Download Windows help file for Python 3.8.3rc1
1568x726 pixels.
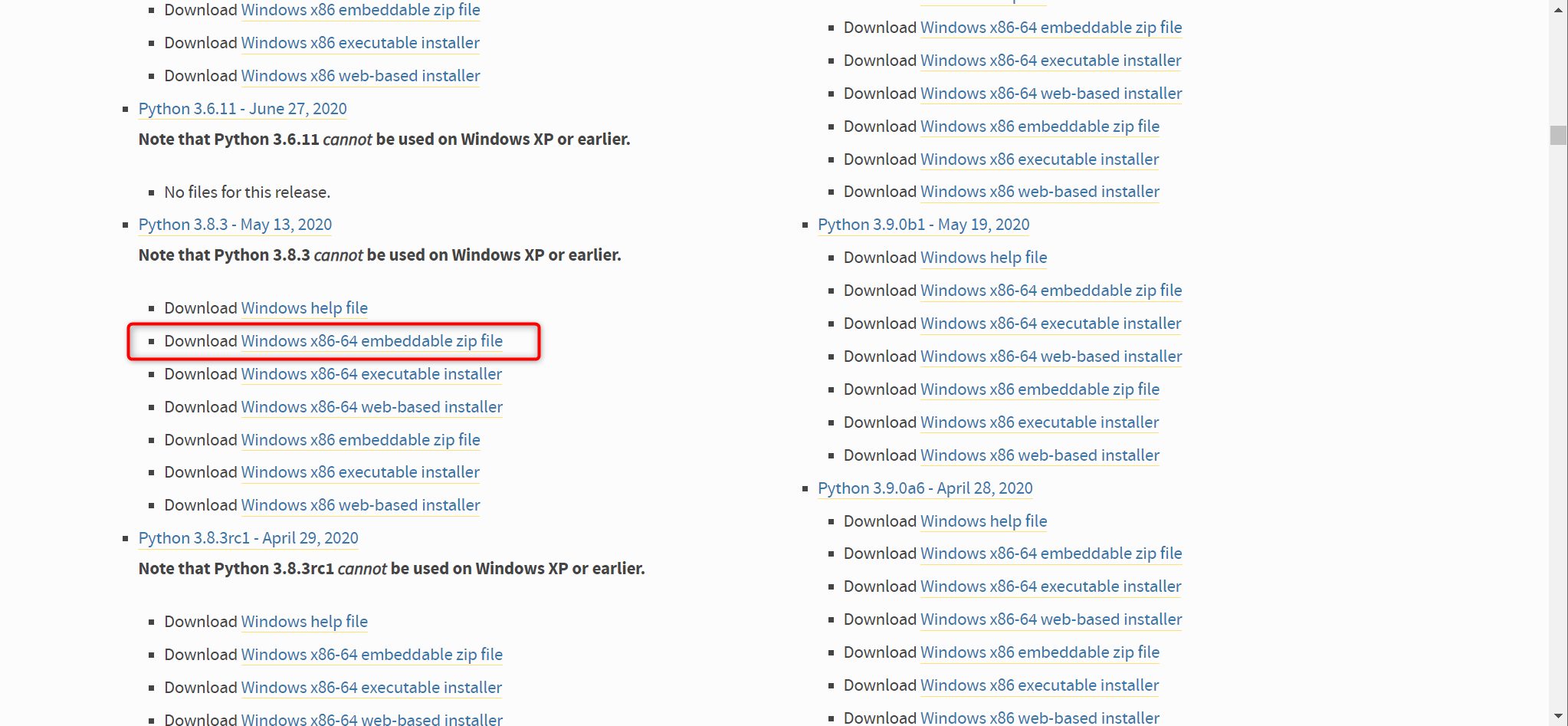[304, 622]
